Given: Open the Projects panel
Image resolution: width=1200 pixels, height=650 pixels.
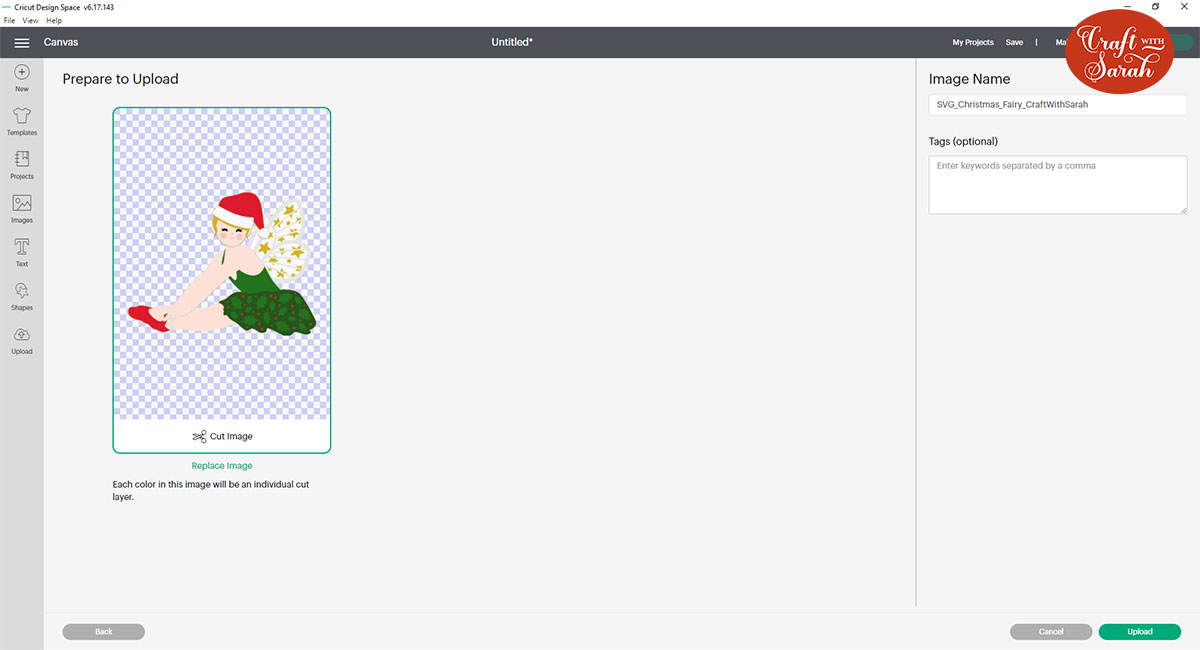Looking at the screenshot, I should (21, 164).
